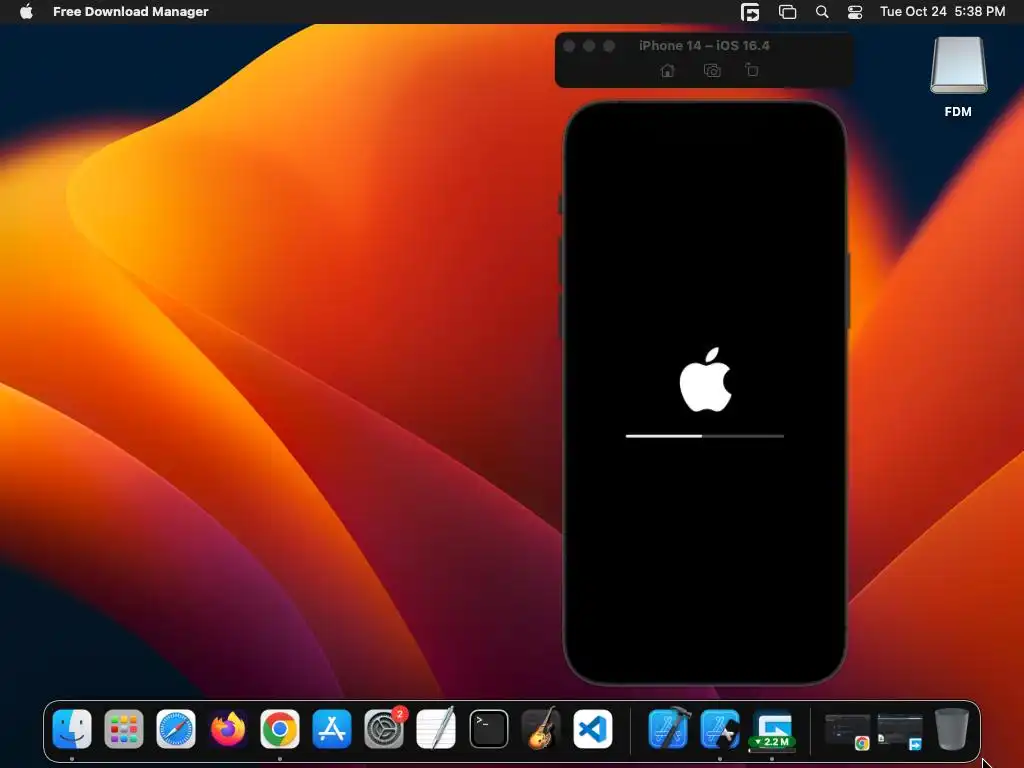Switch to Simulator app in the Dock
This screenshot has height=768, width=1024.
(x=720, y=729)
